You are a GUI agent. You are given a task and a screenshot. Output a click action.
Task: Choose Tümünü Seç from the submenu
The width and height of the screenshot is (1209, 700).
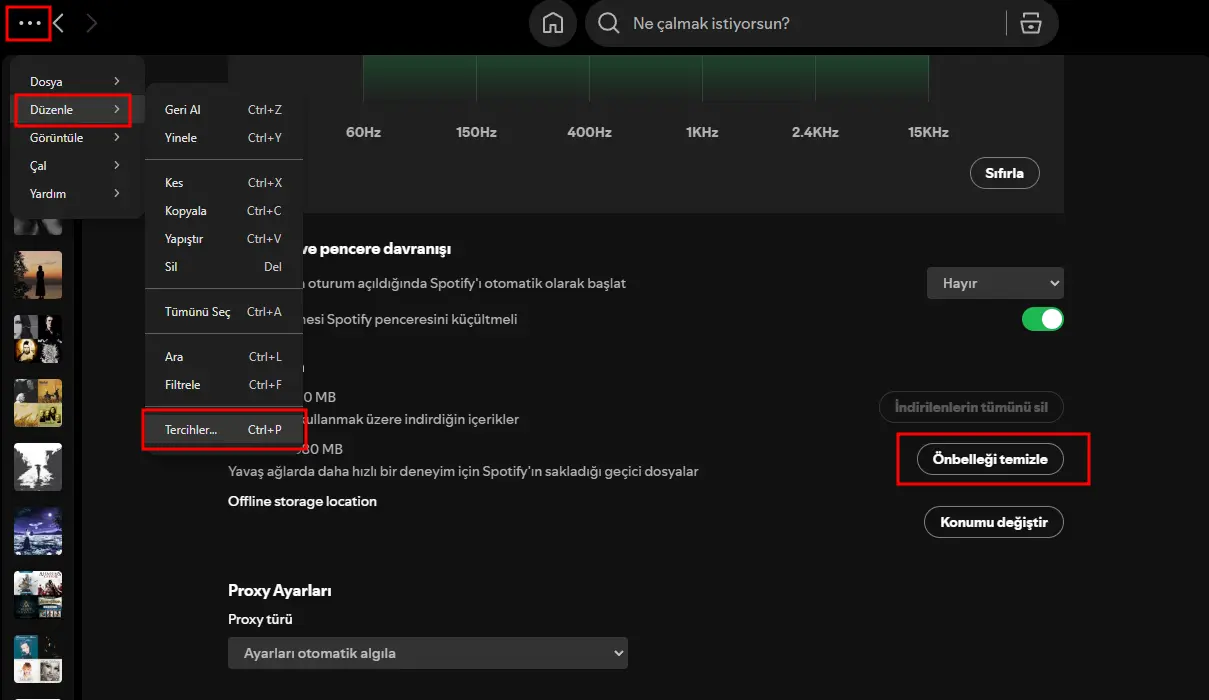(x=223, y=312)
